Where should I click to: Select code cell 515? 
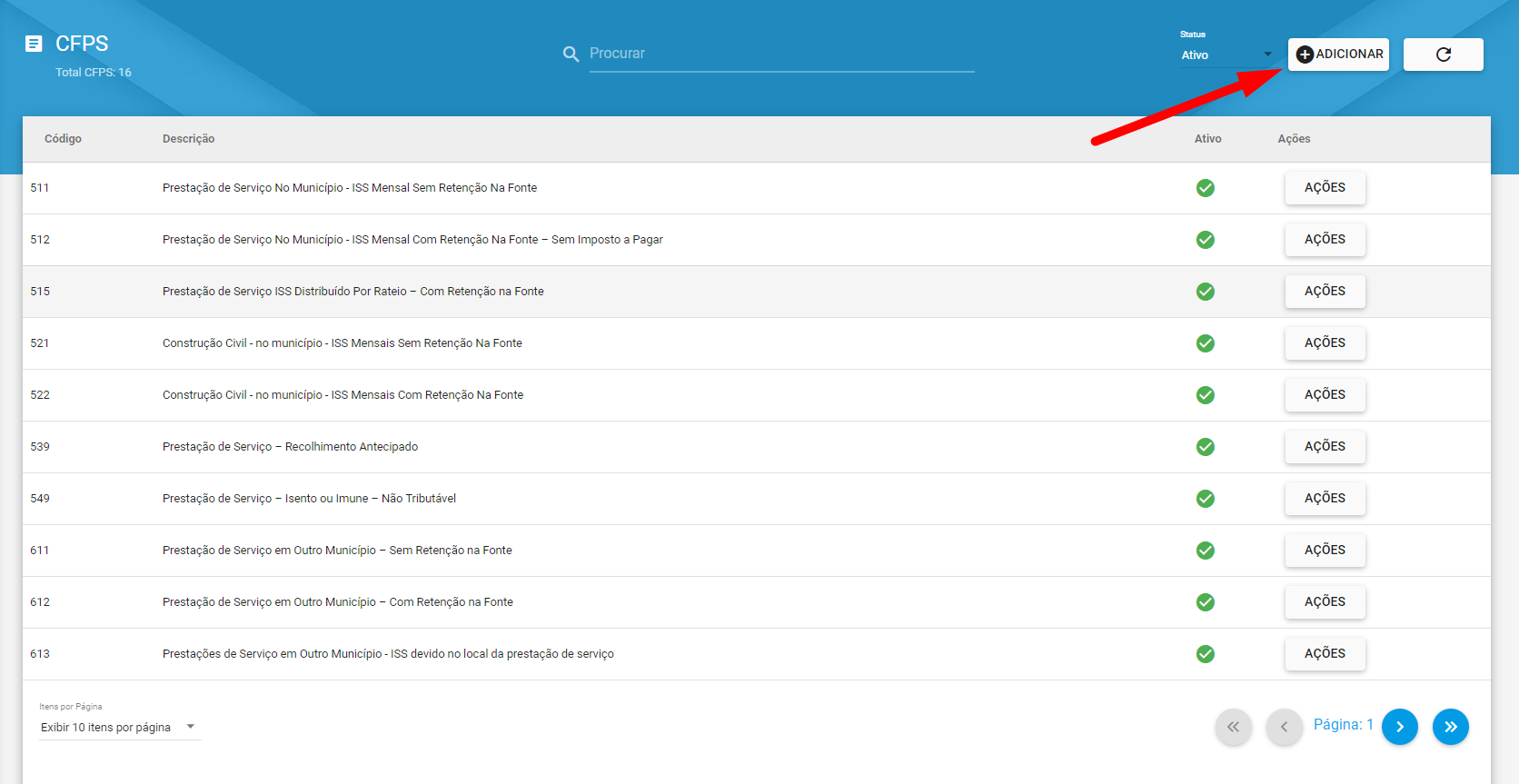(40, 292)
